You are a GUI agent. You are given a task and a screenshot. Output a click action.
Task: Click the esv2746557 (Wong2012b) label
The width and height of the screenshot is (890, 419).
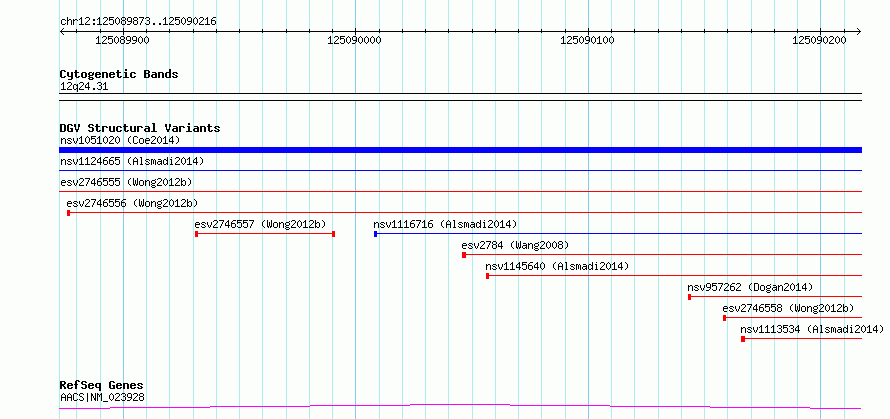[260, 224]
